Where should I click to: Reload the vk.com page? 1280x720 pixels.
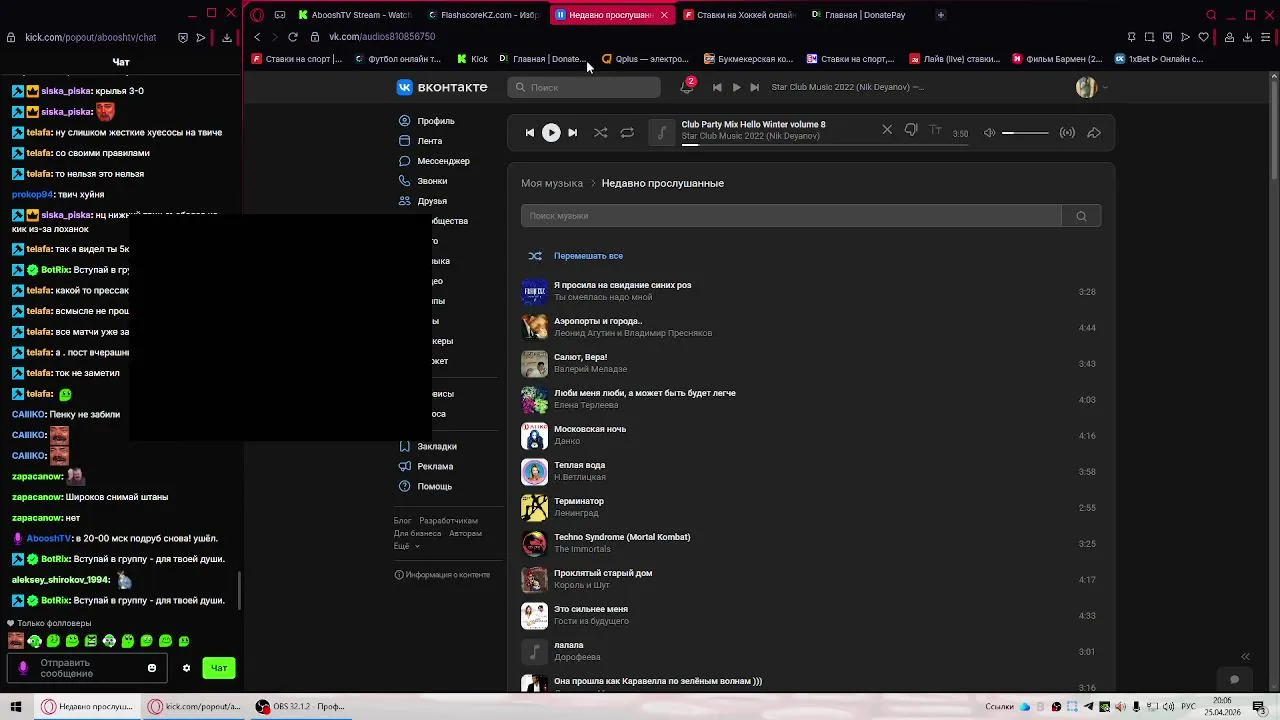coord(292,37)
